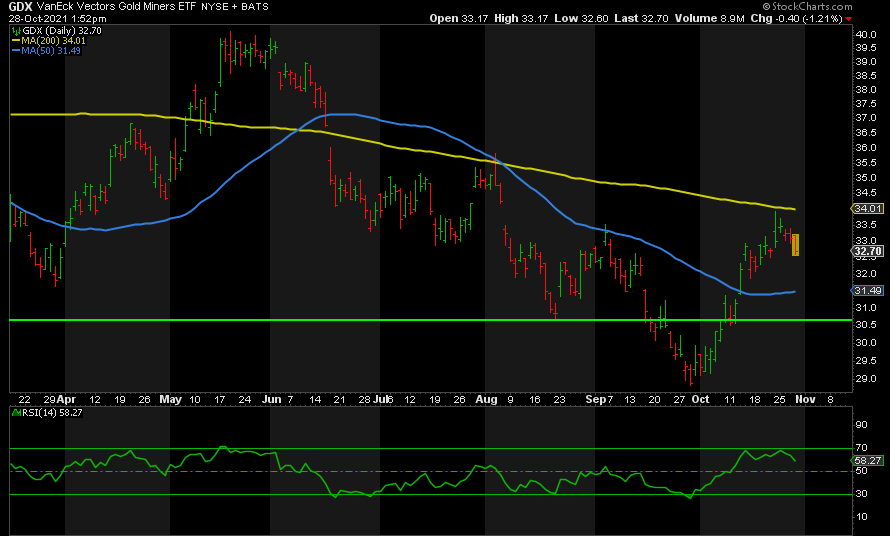Click the StockCharts.com copyright text
This screenshot has height=536, width=890.
tap(807, 6)
